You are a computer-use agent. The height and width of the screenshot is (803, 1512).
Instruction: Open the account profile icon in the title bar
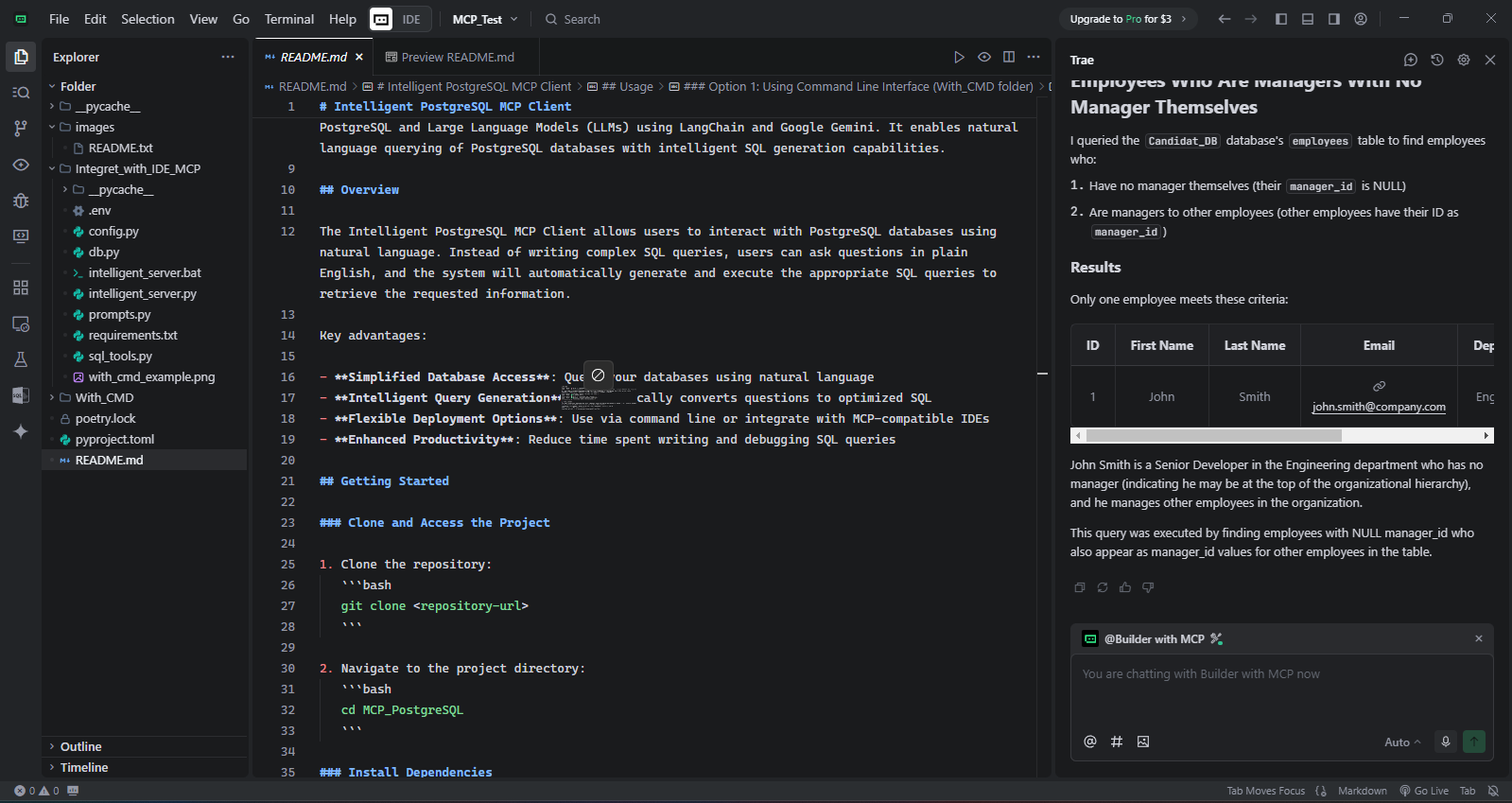click(1361, 19)
